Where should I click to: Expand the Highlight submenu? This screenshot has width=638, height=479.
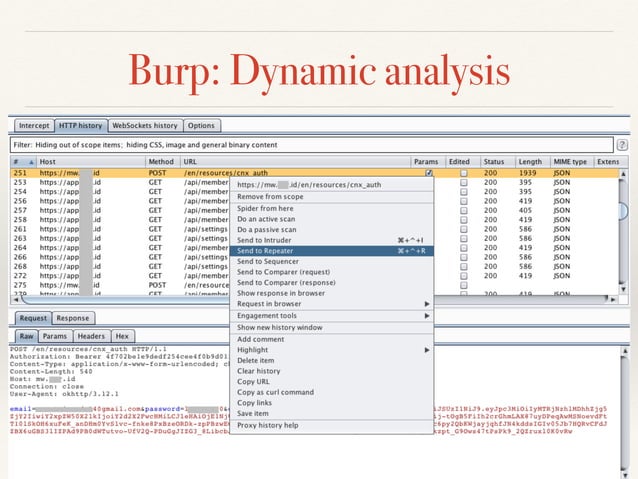[x=332, y=350]
